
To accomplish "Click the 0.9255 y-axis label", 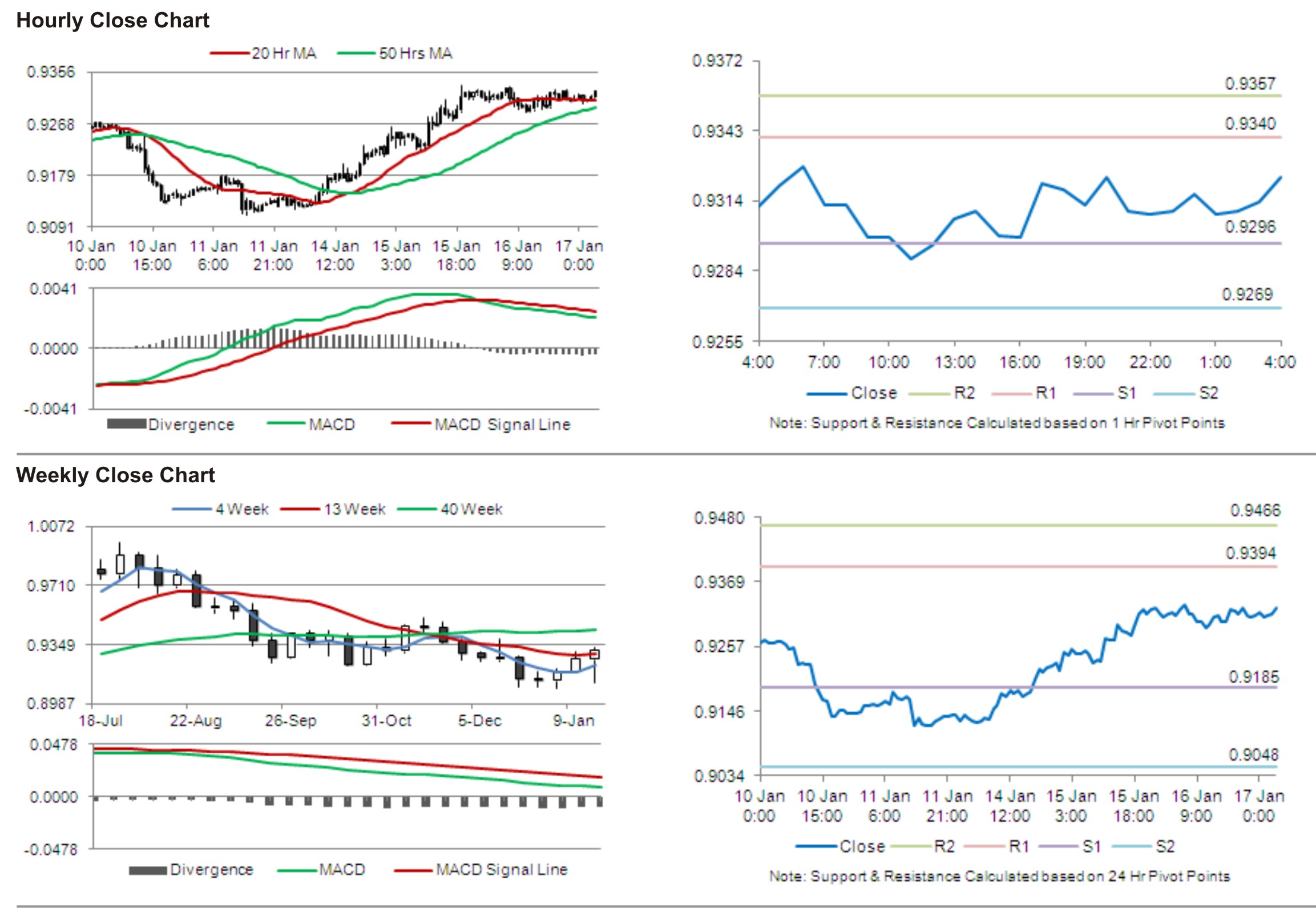I will coord(717,342).
